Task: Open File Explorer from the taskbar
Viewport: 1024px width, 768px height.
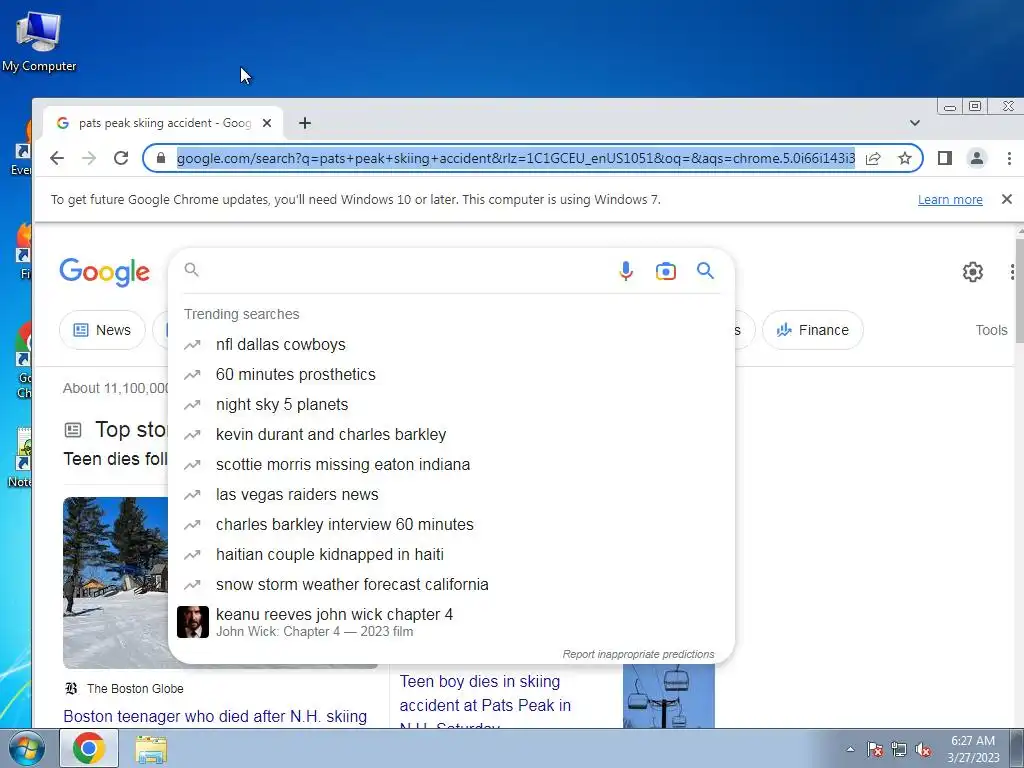Action: [151, 749]
